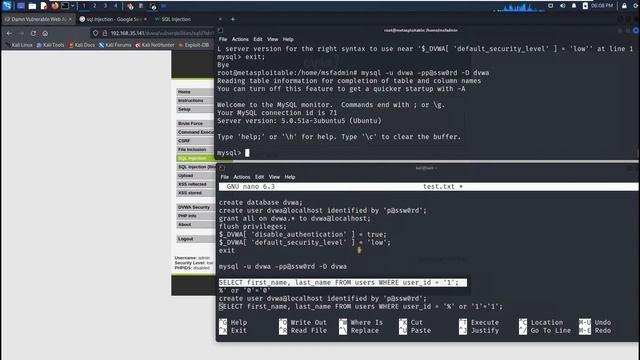The height and width of the screenshot is (360, 640).
Task: Open the Kali Tools bookmark
Action: click(50, 45)
